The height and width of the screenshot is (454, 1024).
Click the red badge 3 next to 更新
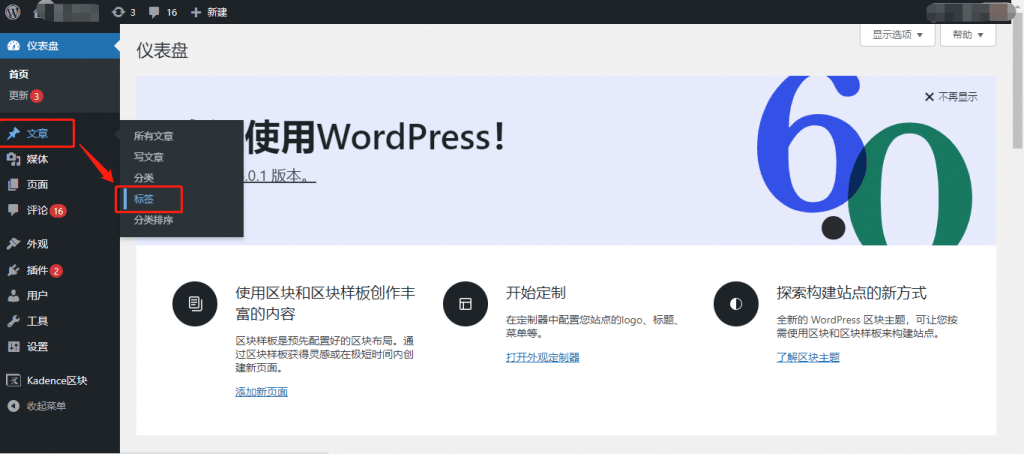[x=37, y=96]
